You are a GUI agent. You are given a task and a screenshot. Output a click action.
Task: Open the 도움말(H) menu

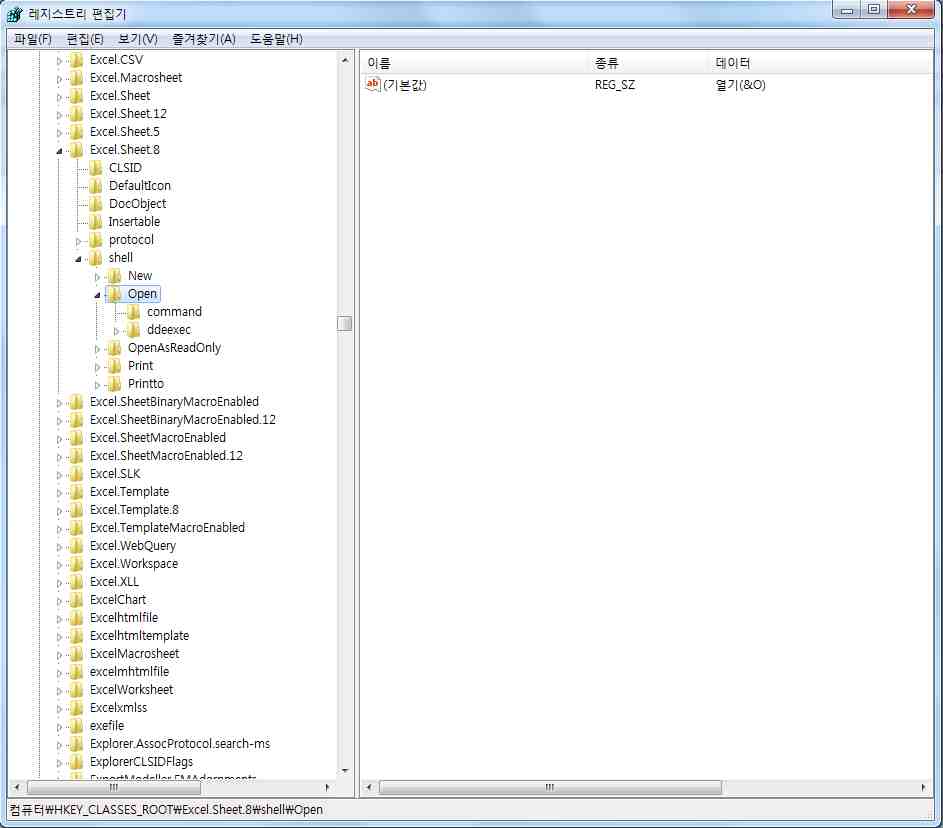tap(277, 39)
